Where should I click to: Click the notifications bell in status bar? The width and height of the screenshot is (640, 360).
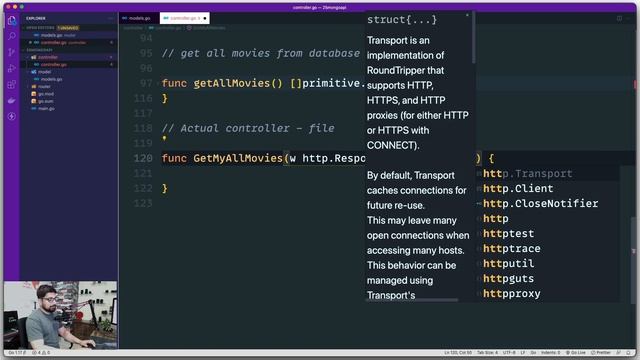click(629, 353)
